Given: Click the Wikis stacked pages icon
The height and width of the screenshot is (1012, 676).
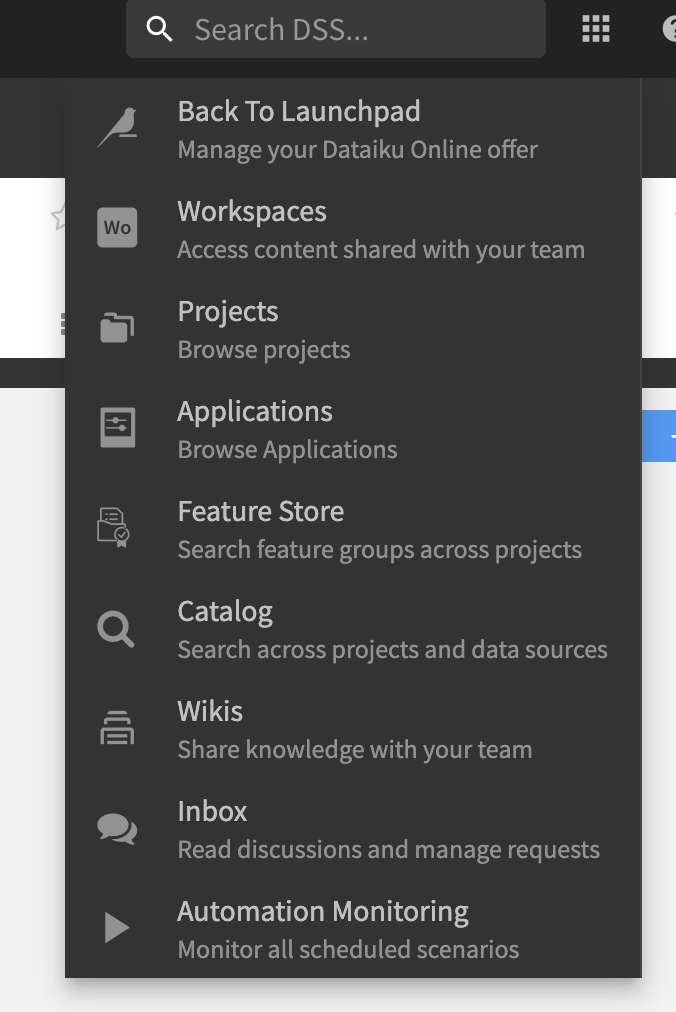Looking at the screenshot, I should tap(117, 727).
